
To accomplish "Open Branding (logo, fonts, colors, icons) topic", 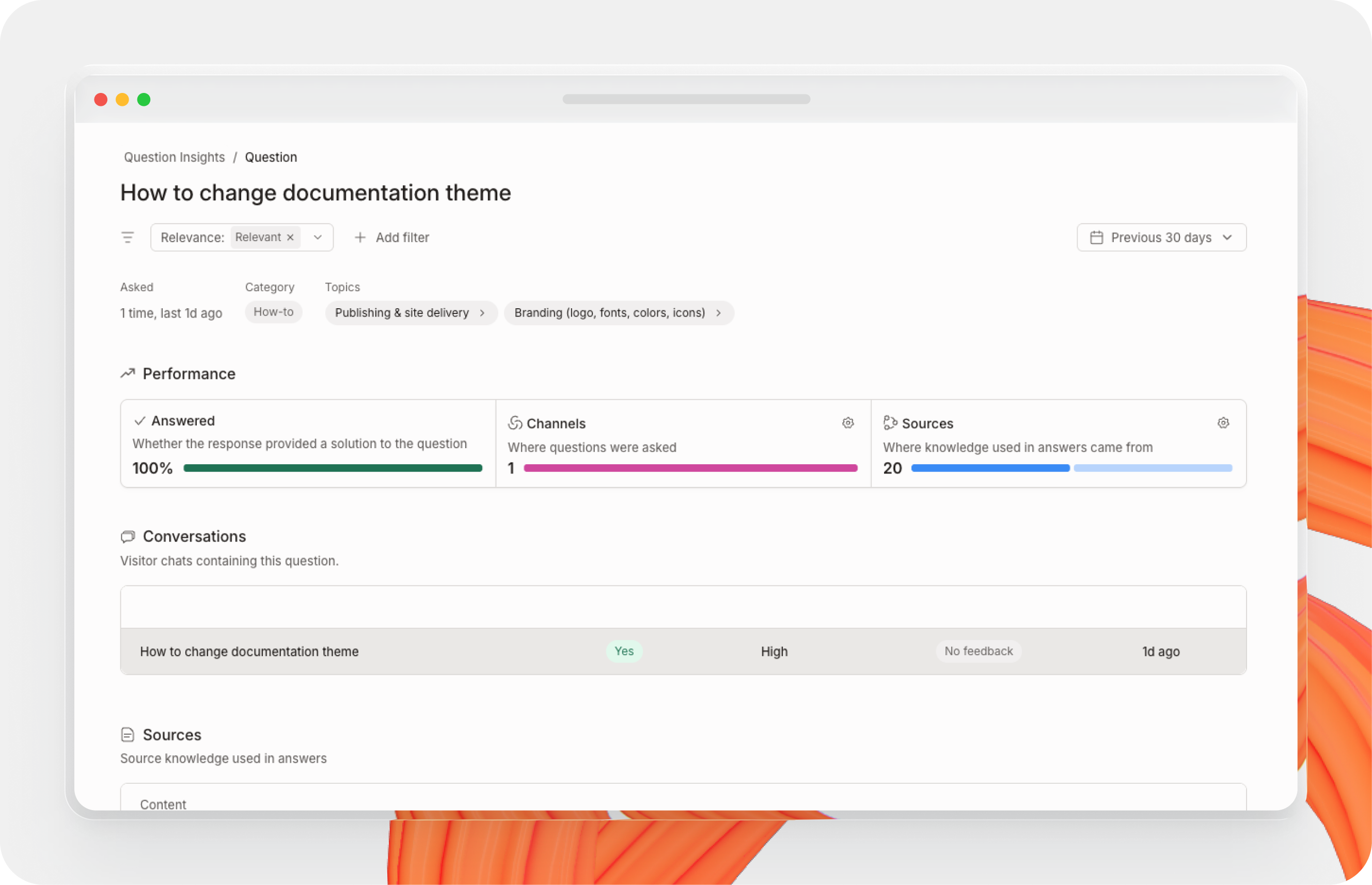I will (618, 312).
